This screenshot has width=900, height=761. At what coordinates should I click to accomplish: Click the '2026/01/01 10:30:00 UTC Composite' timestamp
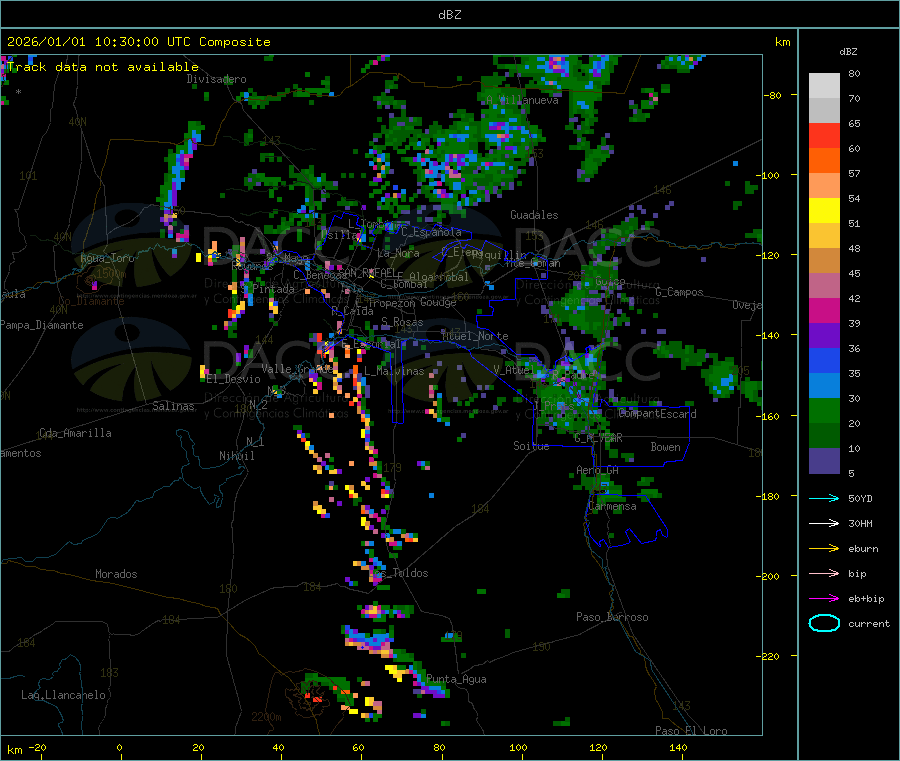point(138,42)
